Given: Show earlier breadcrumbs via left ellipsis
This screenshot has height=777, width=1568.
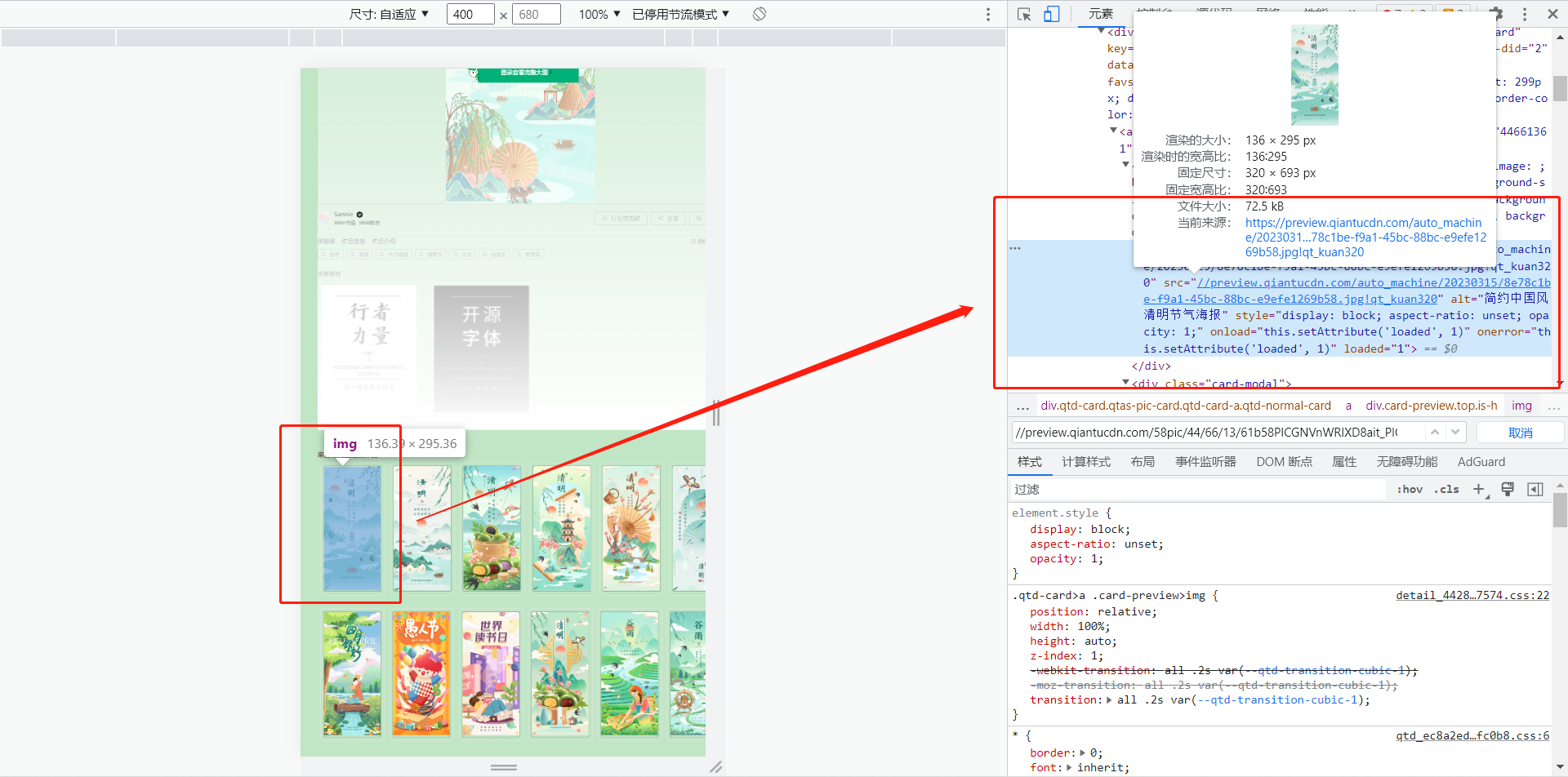Looking at the screenshot, I should pos(1022,406).
